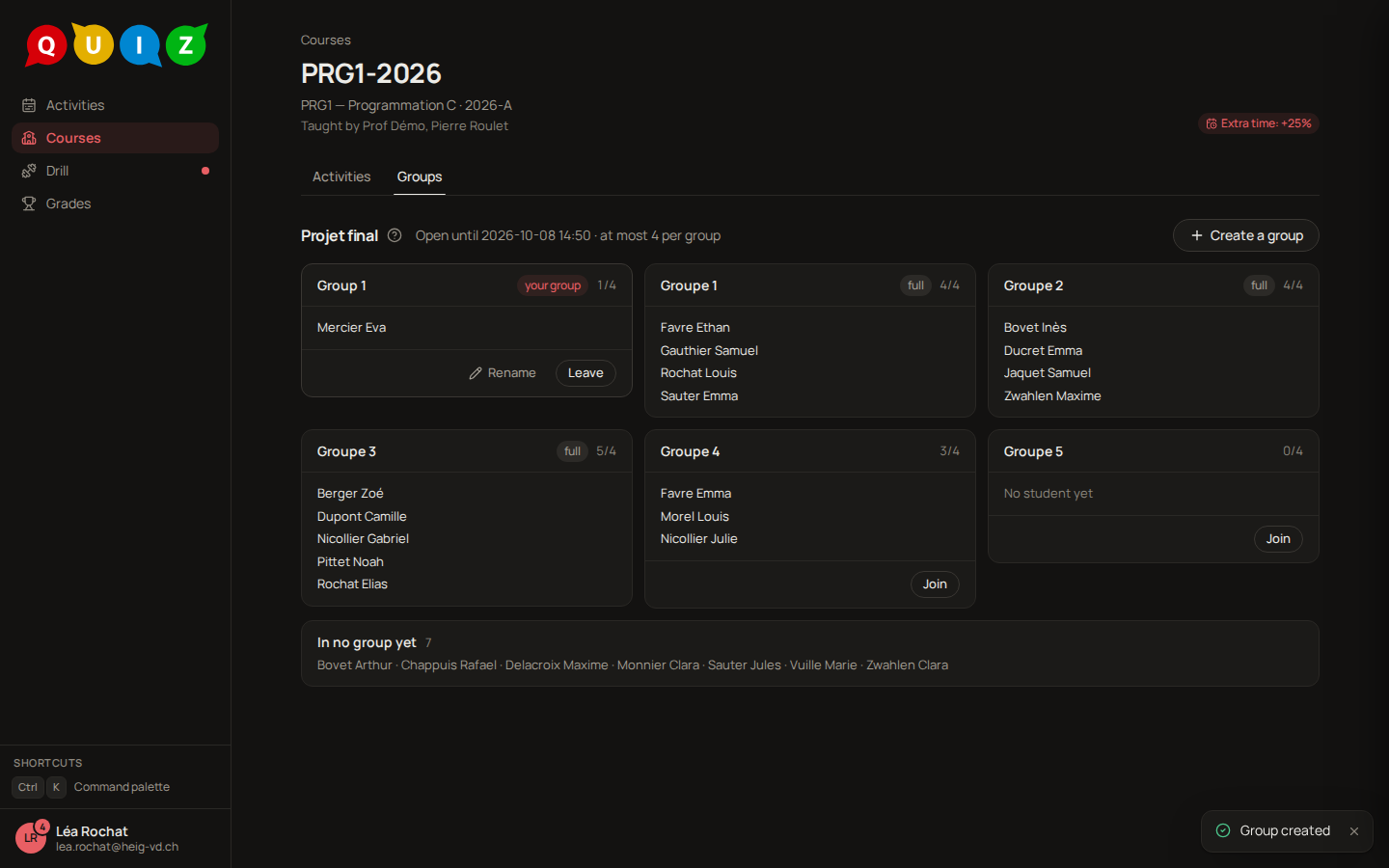The image size is (1389, 868).
Task: Join Groupe 4
Action: coord(935,584)
